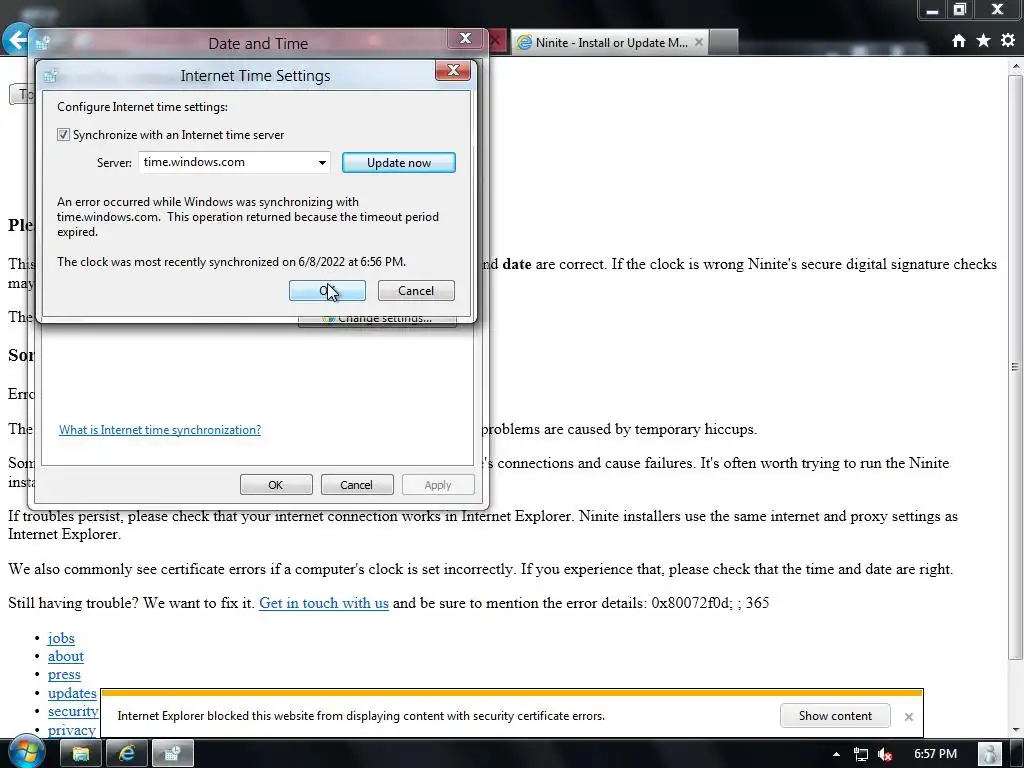Close the Ninite browser tab
The image size is (1024, 768).
(x=699, y=42)
